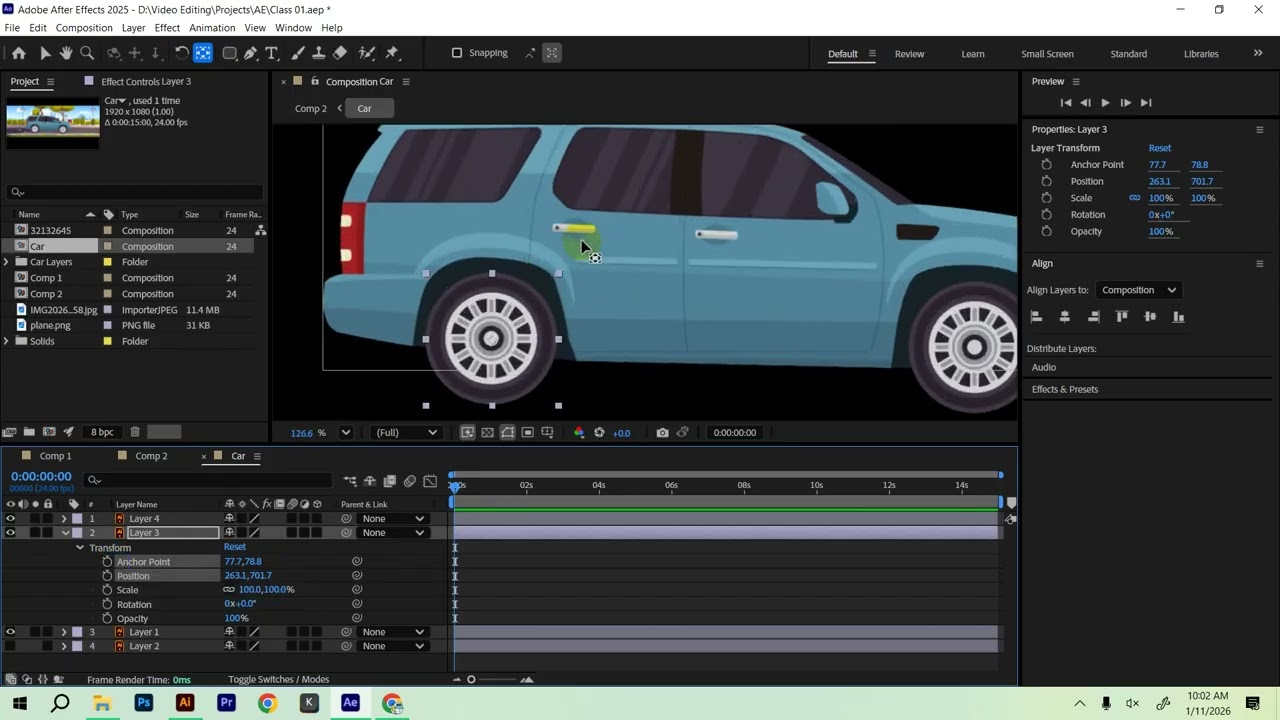Click Toggle Switches / Modes

[x=278, y=680]
